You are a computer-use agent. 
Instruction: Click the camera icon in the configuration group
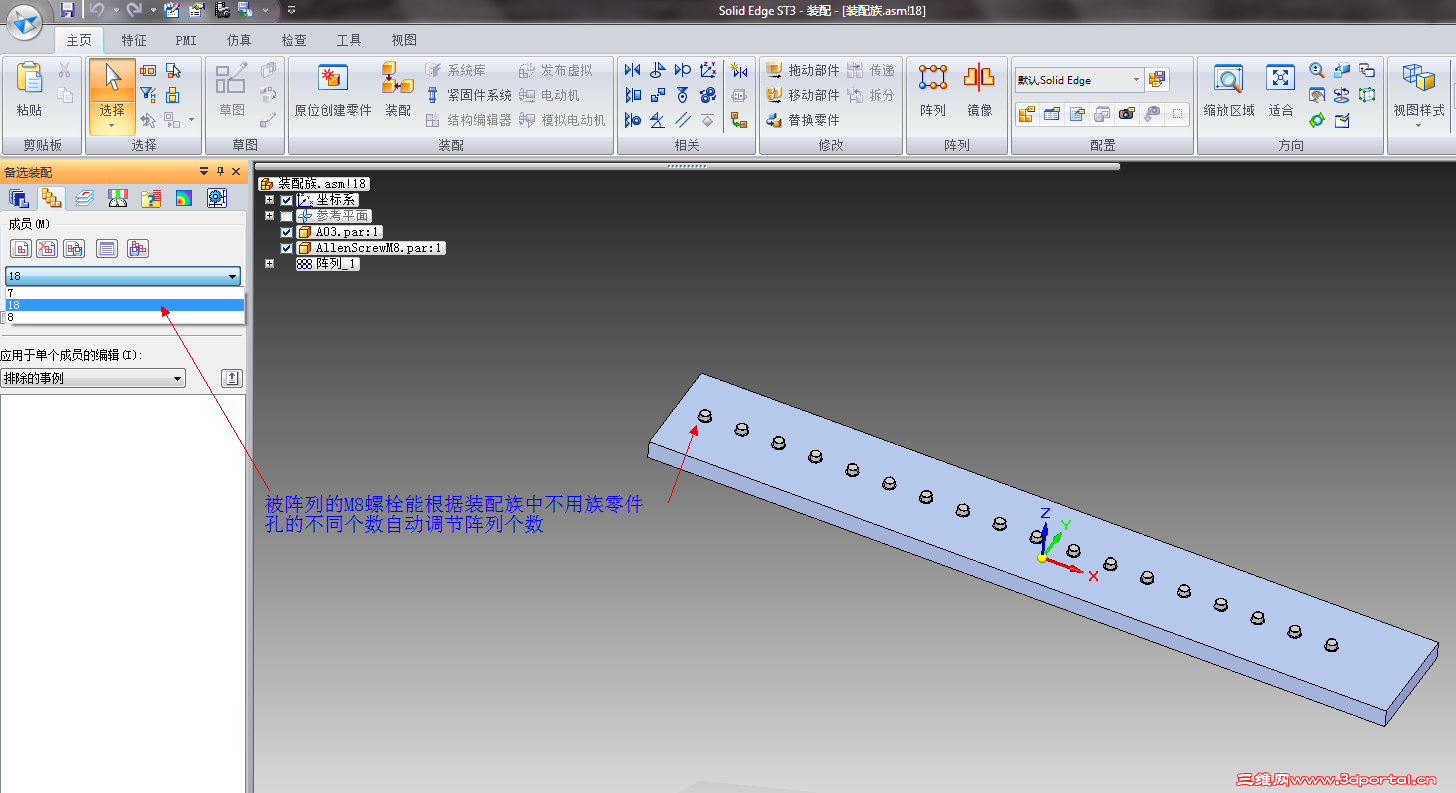1127,113
